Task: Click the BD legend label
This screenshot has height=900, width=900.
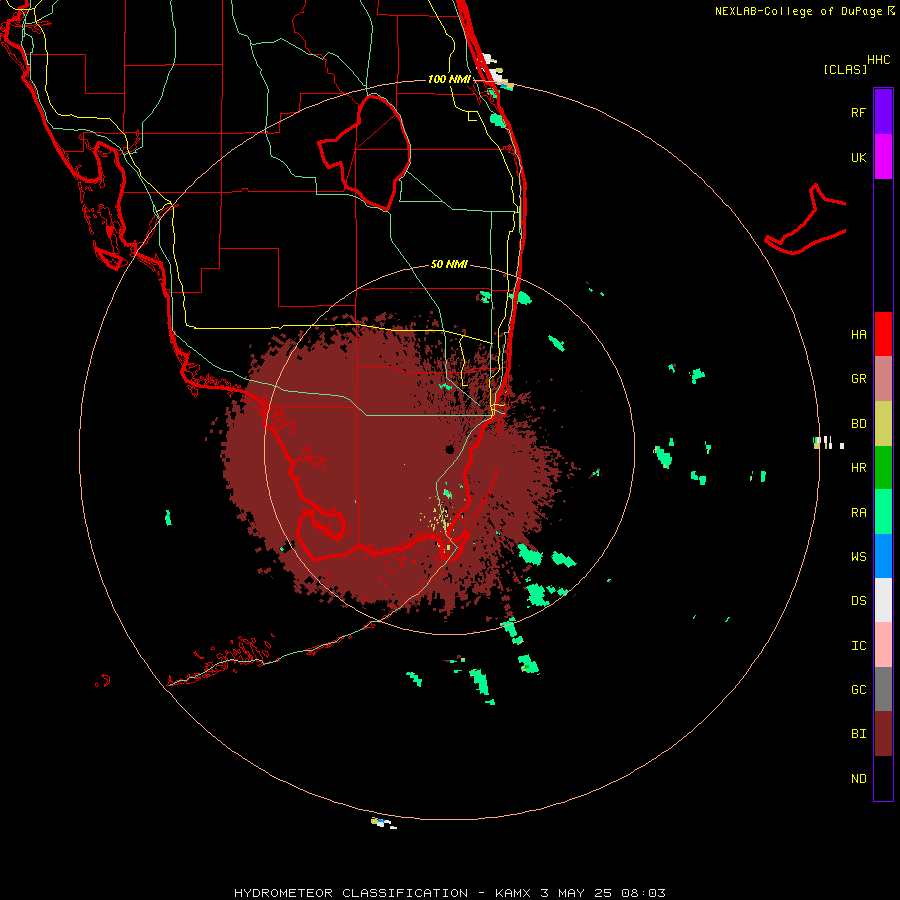Action: (858, 424)
